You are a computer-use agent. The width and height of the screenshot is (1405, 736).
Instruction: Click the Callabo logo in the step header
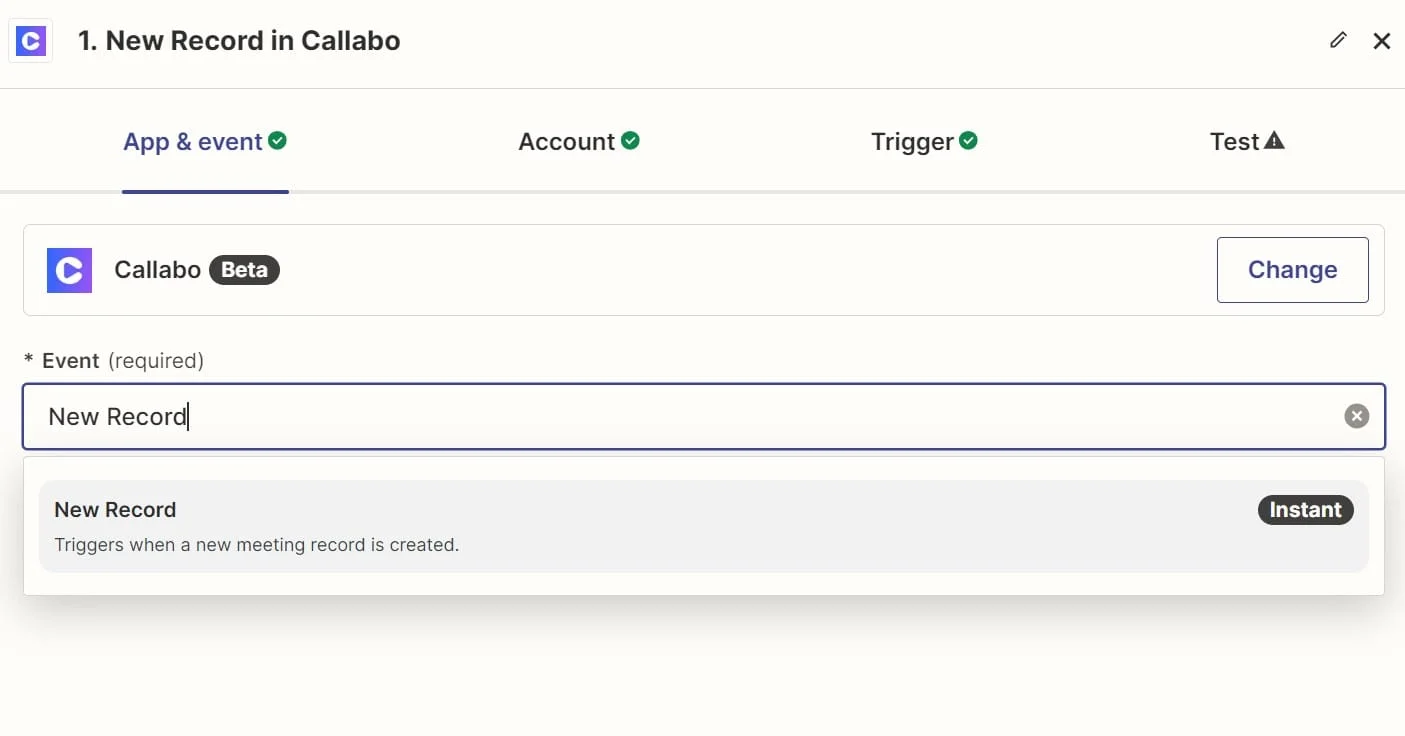31,41
